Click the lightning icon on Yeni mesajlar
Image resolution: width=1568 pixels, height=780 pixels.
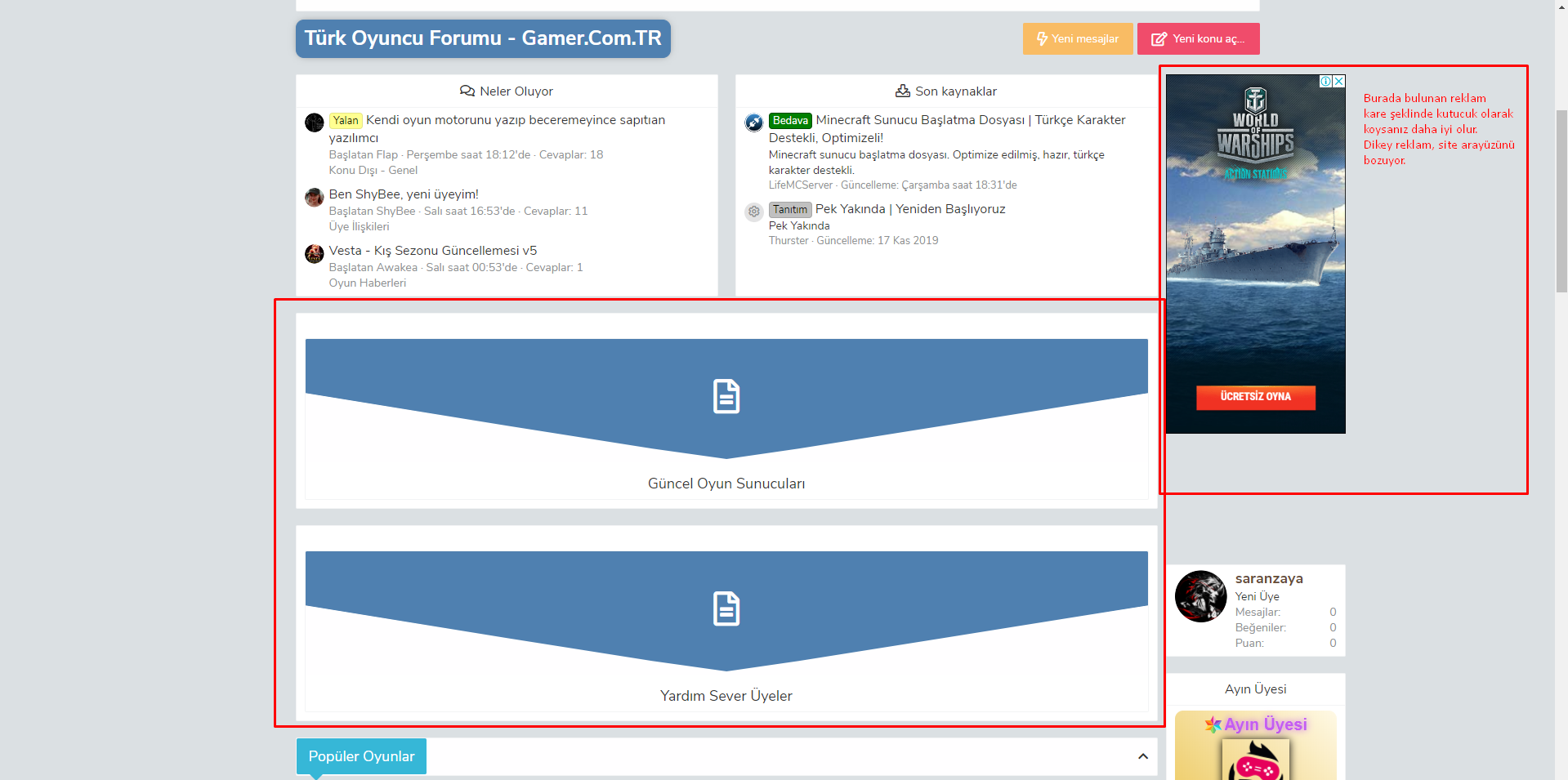pos(1042,38)
